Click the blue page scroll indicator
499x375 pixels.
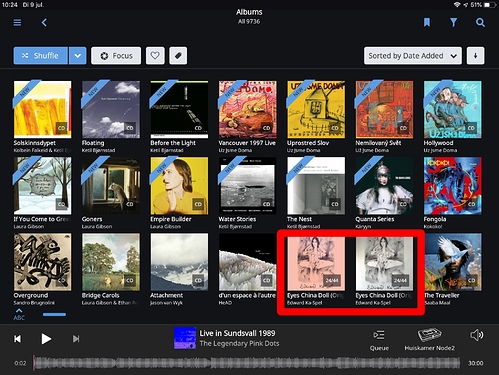click(x=54, y=314)
